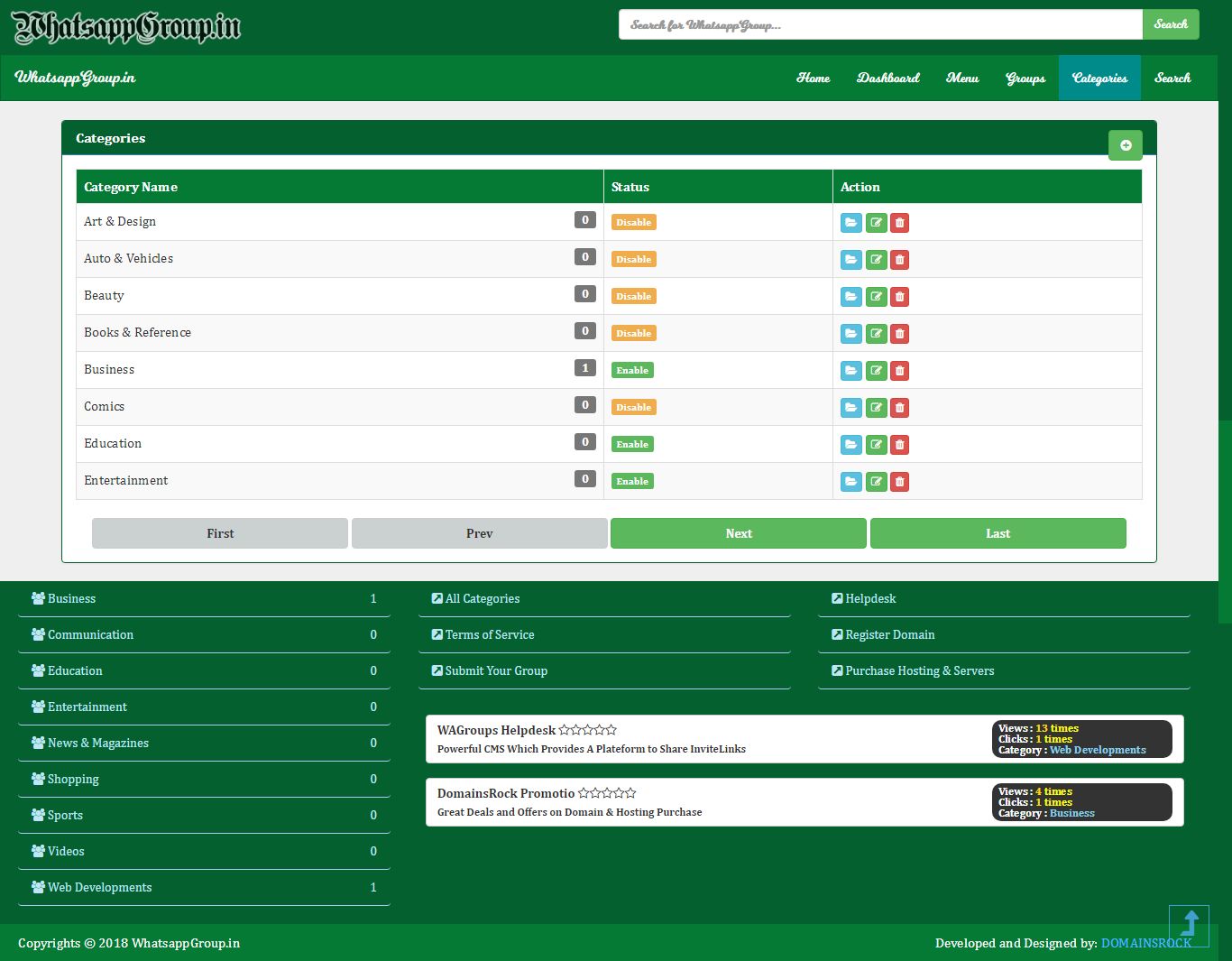This screenshot has width=1232, height=961.
Task: Jump to the Last page
Action: point(998,533)
